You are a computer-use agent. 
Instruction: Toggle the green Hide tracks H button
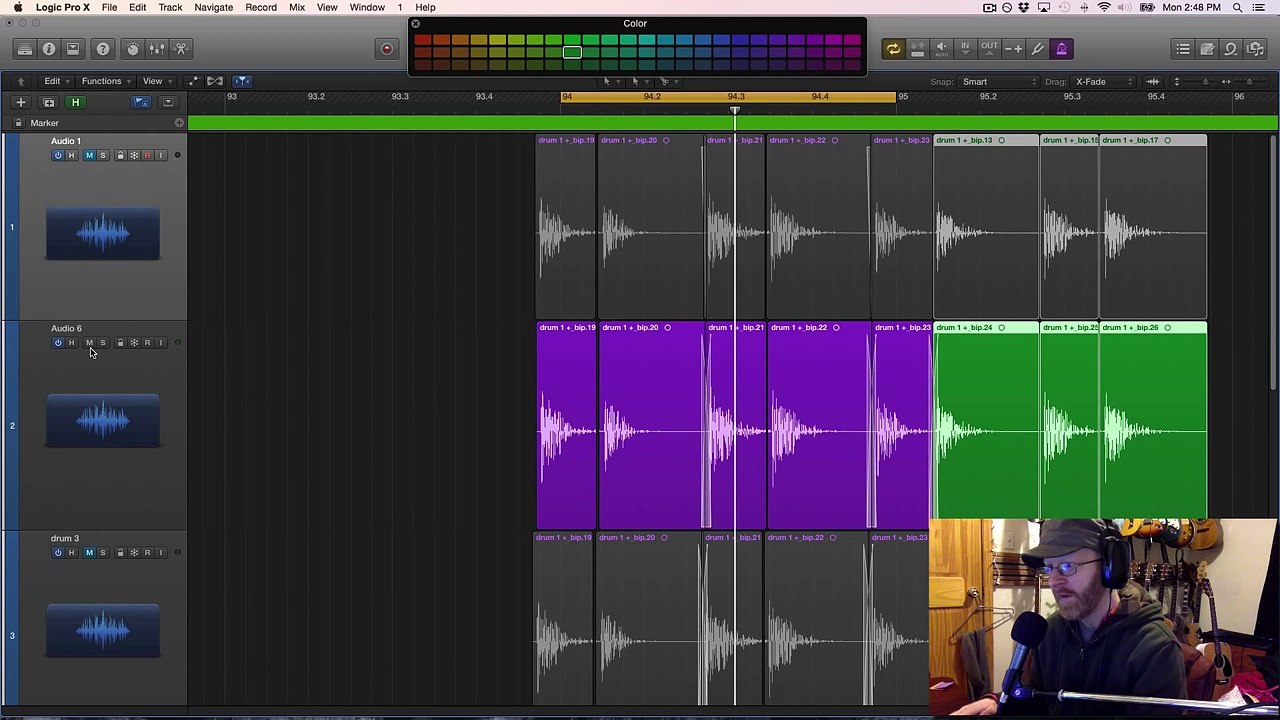(75, 102)
